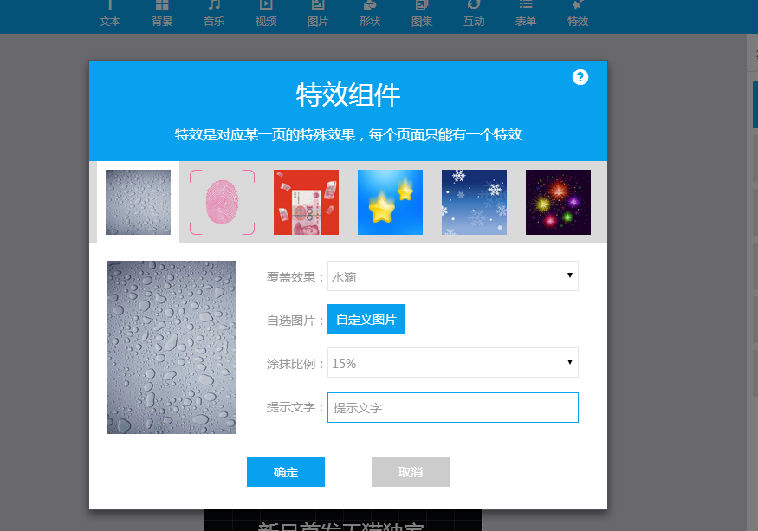Screen dimensions: 758x531
Task: Open the 图片 picture tool
Action: click(318, 15)
